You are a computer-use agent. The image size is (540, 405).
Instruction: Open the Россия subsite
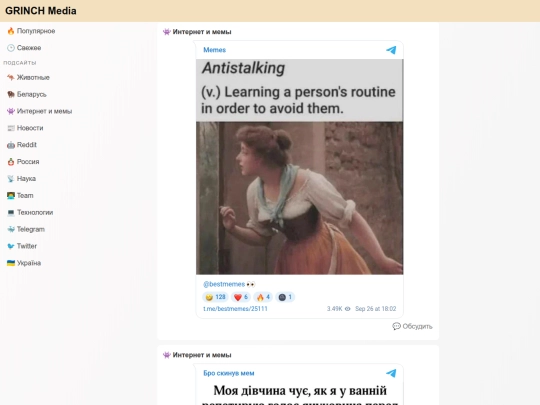coord(28,162)
